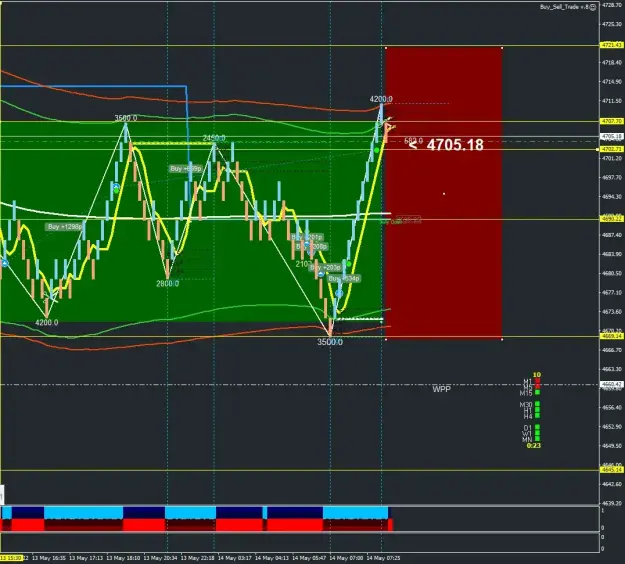
Task: Click the yellow 4645.14 price level tag
Action: pyautogui.click(x=612, y=470)
